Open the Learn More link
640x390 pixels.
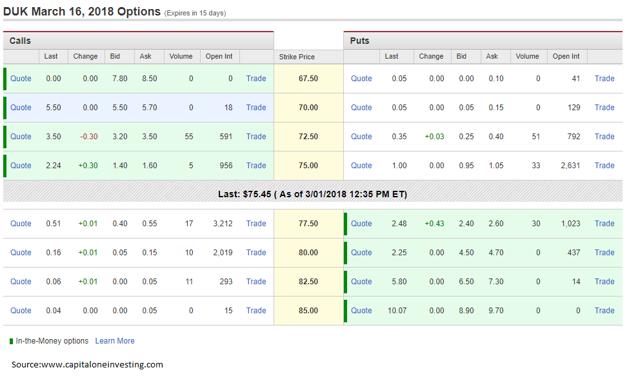(115, 341)
